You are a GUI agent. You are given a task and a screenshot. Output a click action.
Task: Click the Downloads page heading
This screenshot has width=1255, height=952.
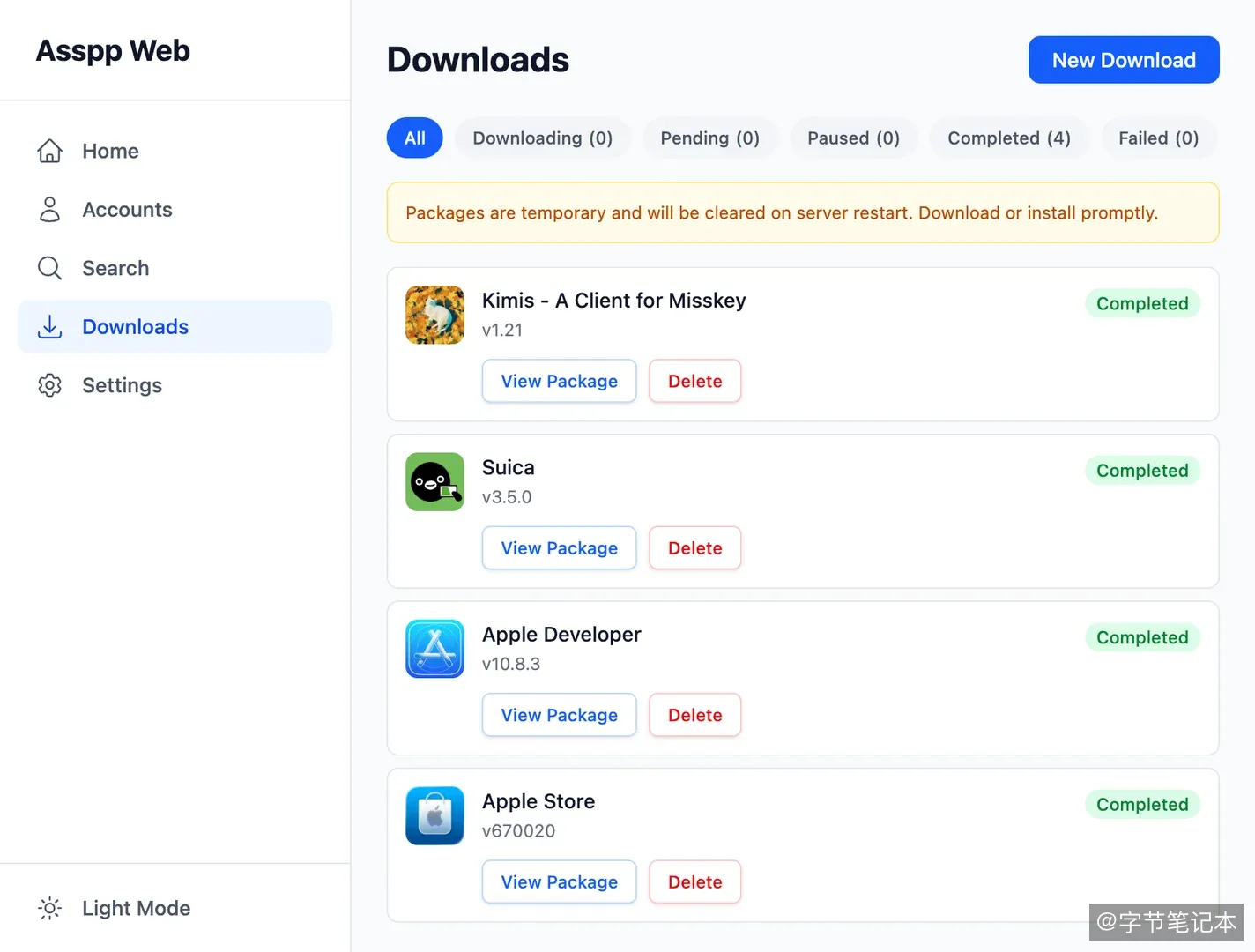(x=478, y=60)
